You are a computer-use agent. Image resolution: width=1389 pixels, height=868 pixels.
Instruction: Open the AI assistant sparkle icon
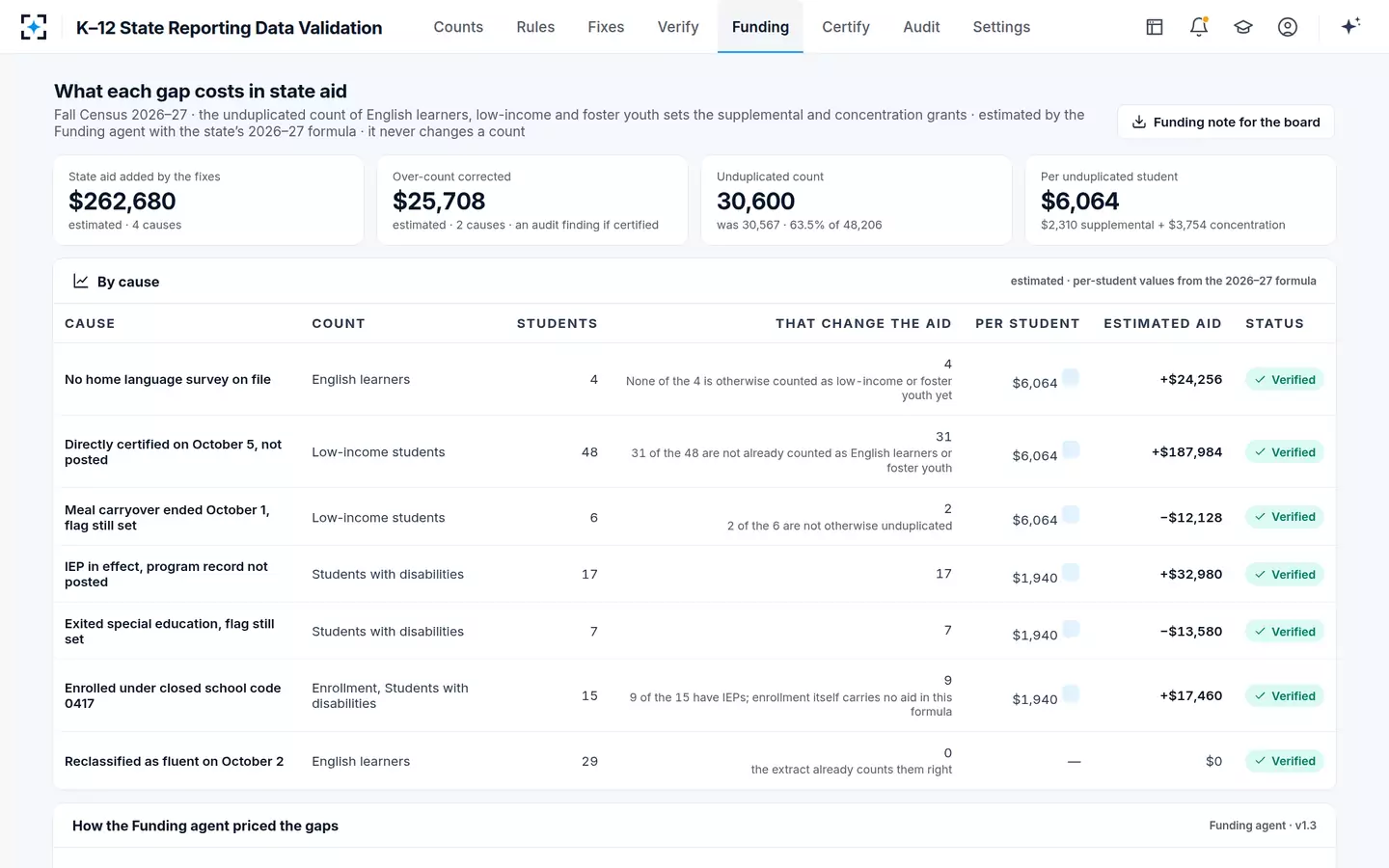tap(1350, 26)
